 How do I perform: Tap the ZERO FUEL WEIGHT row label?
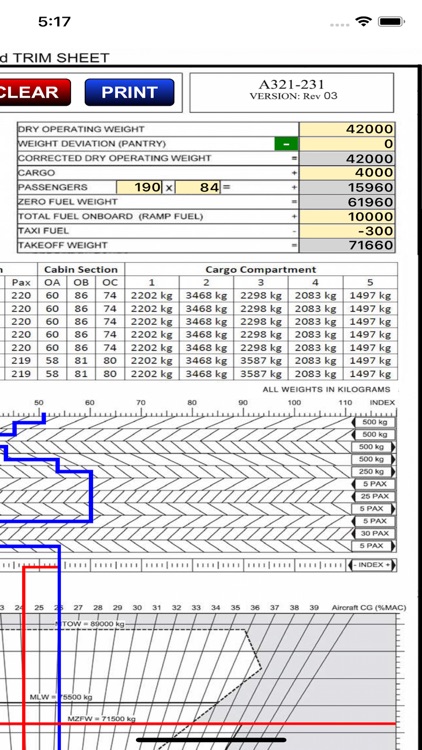(x=67, y=202)
